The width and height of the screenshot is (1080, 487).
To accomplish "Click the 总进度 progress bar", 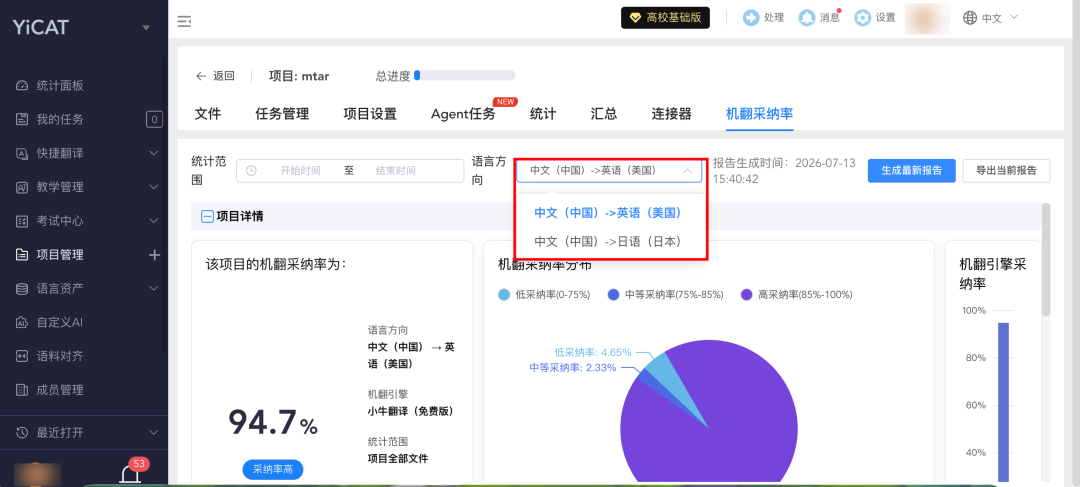I will pos(464,76).
